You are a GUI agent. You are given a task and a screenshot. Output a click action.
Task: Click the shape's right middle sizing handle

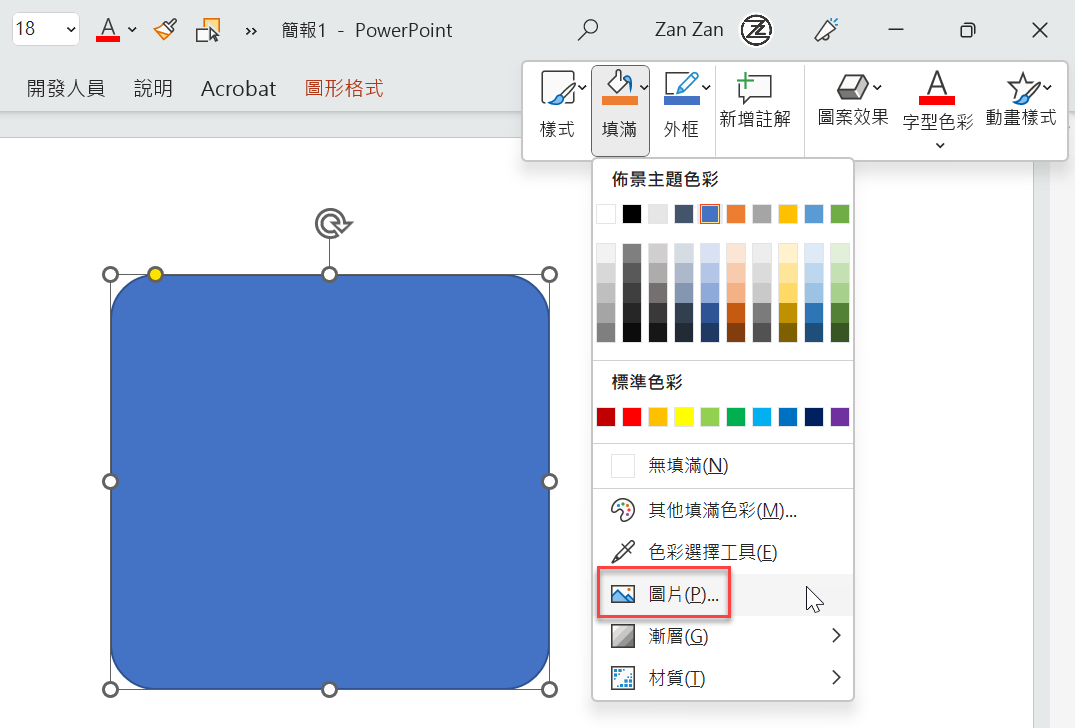coord(549,482)
